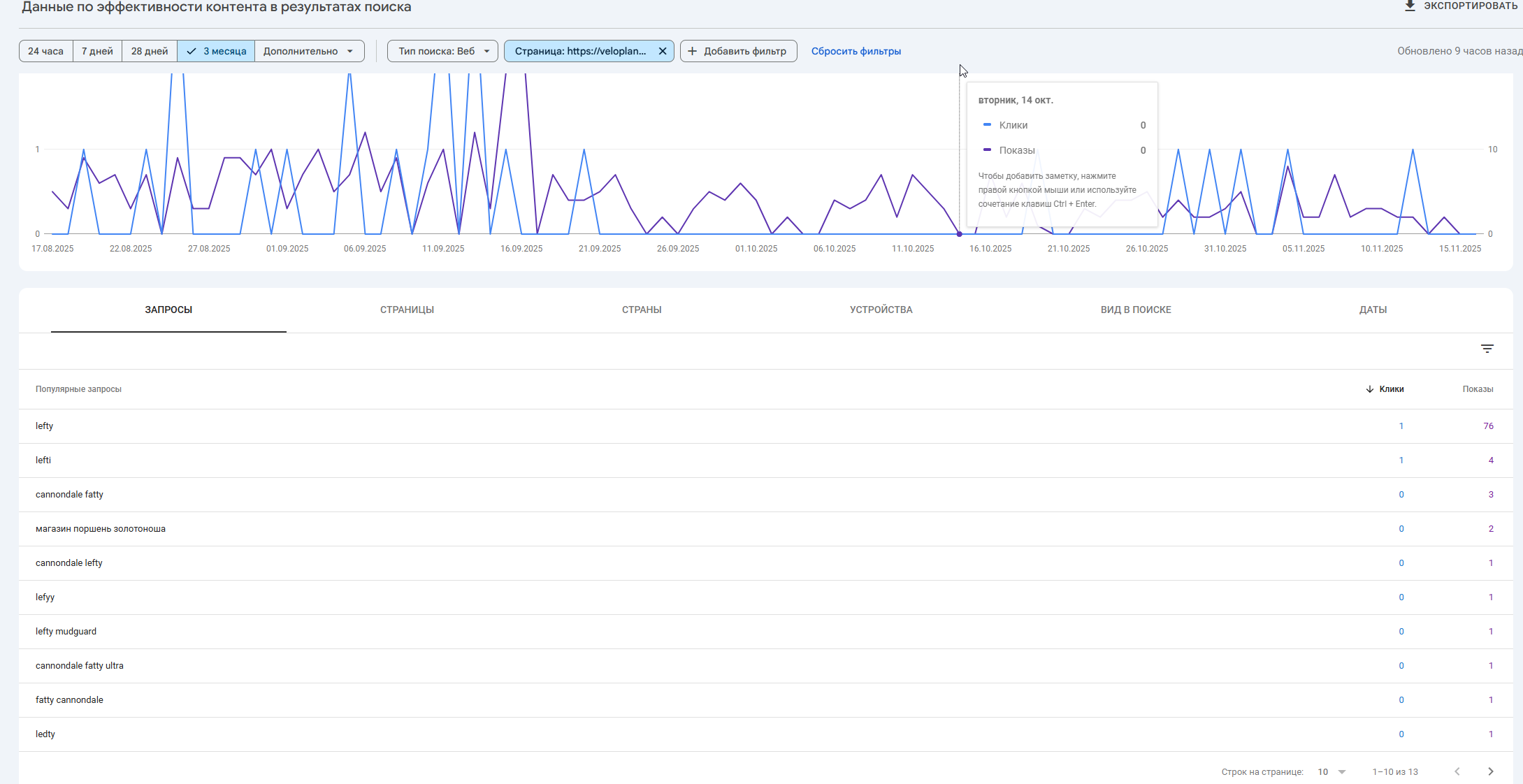This screenshot has height=784, width=1523.
Task: Go to next page of rows
Action: pyautogui.click(x=1490, y=771)
